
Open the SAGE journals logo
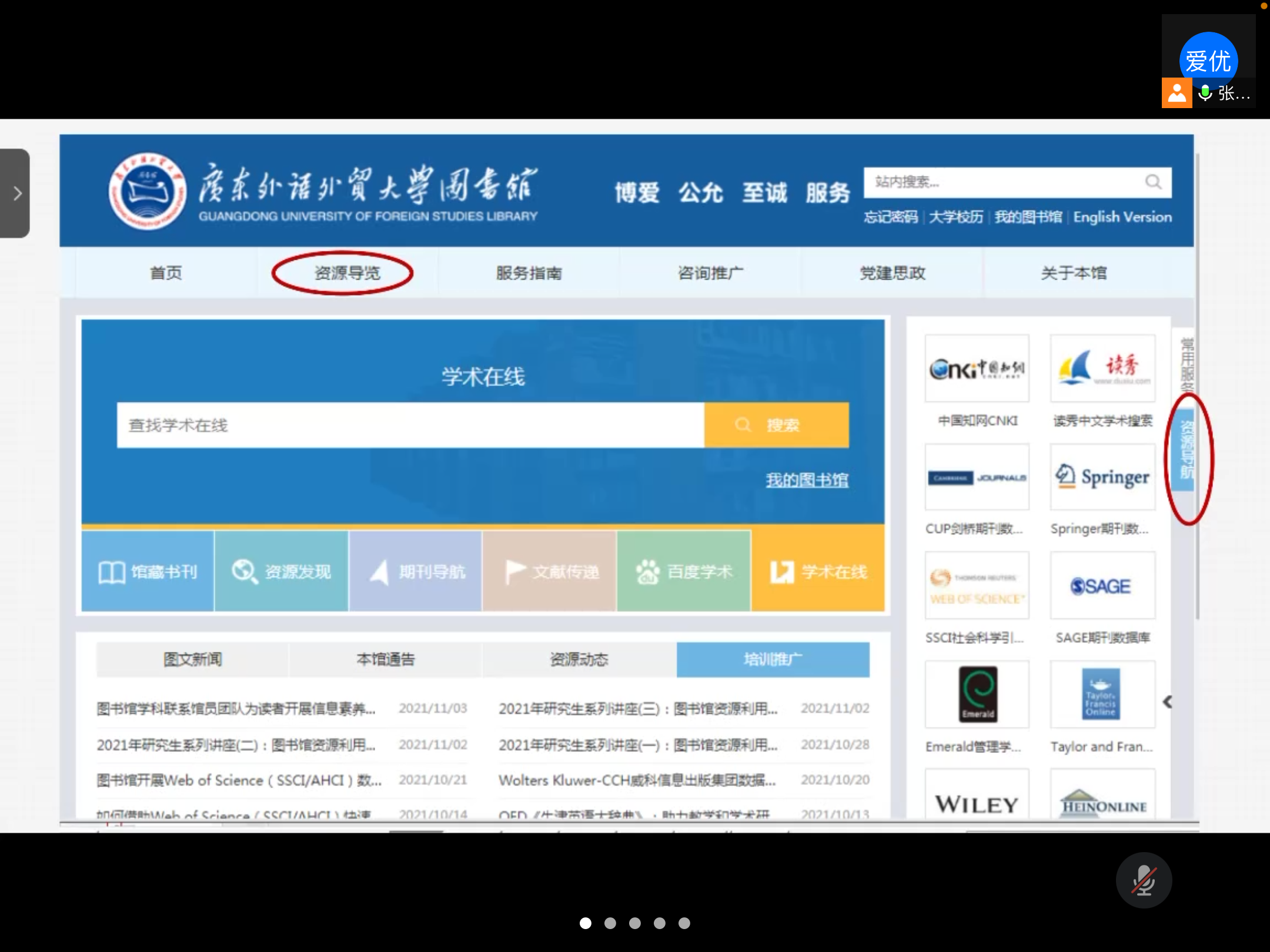pos(1102,586)
